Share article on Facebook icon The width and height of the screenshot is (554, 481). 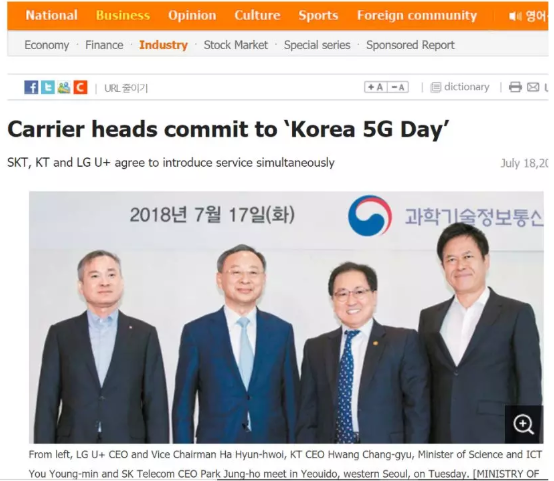(x=31, y=87)
